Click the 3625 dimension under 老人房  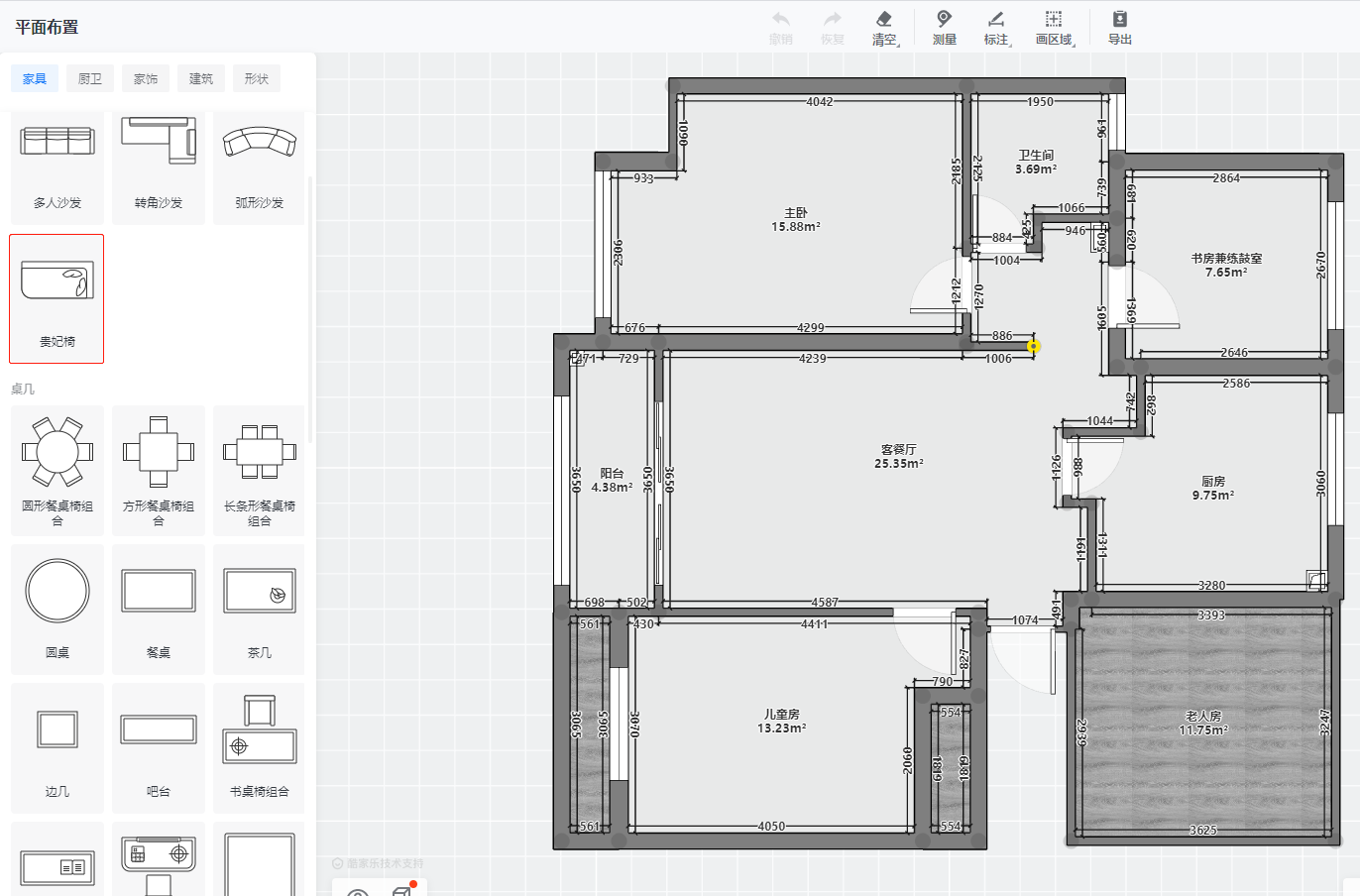[1203, 830]
